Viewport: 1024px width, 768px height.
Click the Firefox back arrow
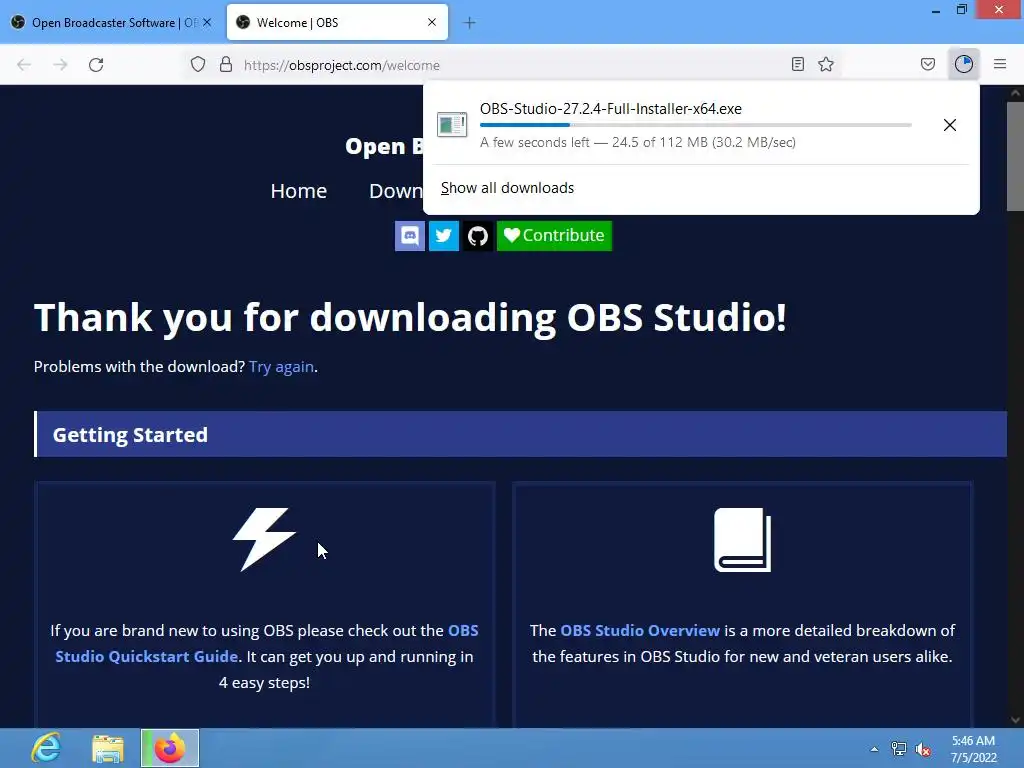click(24, 65)
